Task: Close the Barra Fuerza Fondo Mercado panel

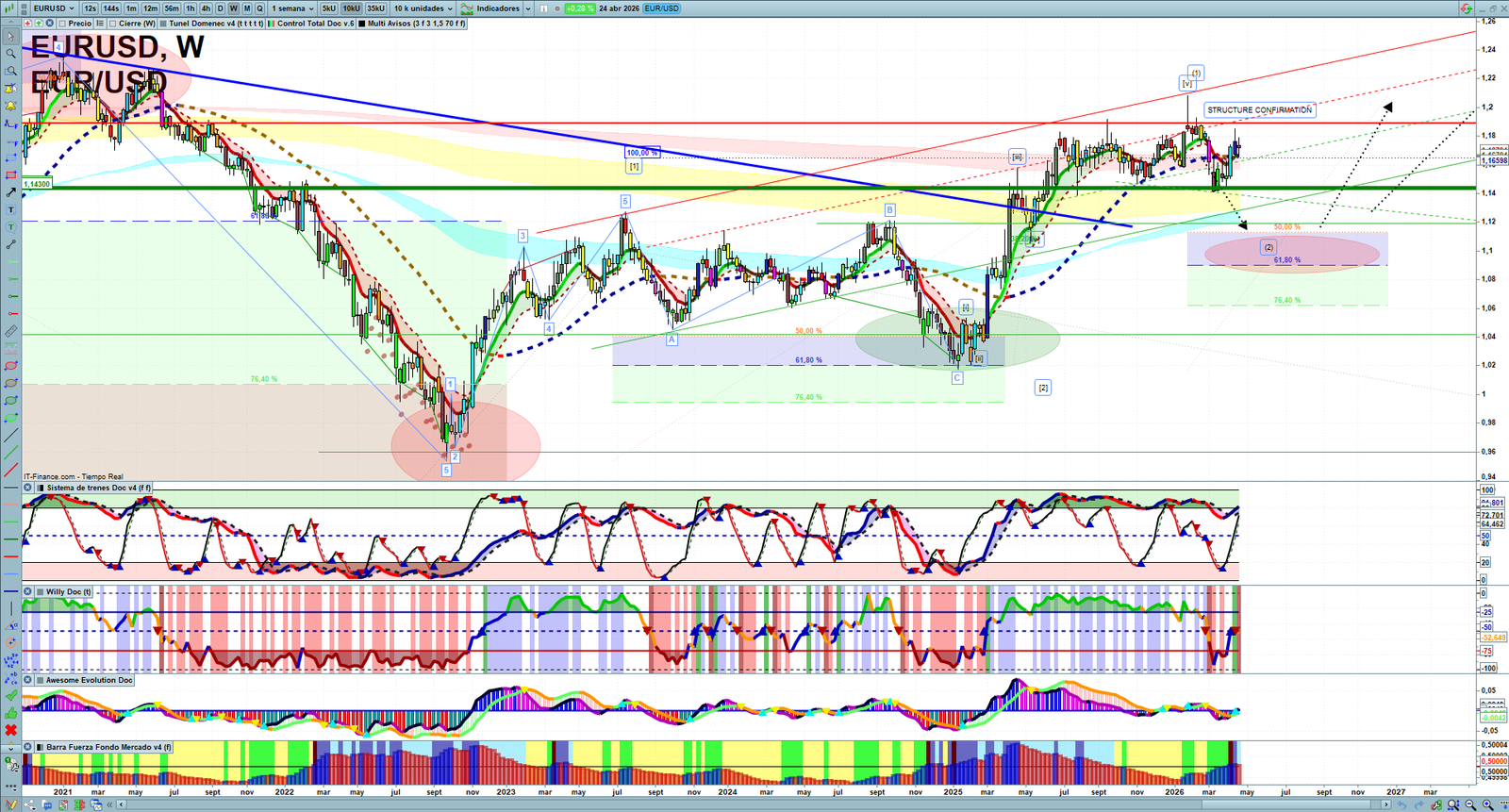Action: 28,747
